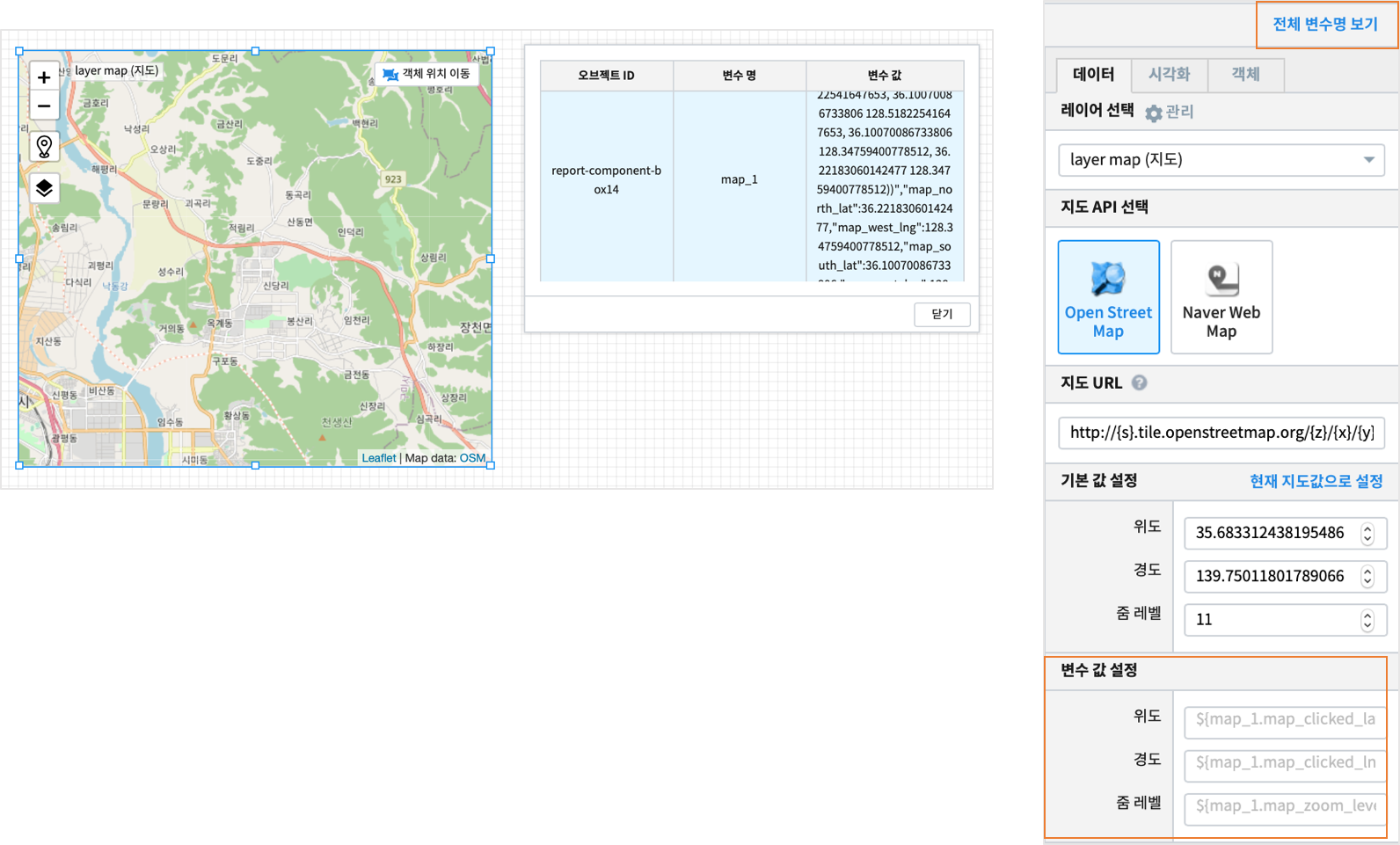Show help for 지도 URL
The height and width of the screenshot is (845, 1400).
[1139, 382]
